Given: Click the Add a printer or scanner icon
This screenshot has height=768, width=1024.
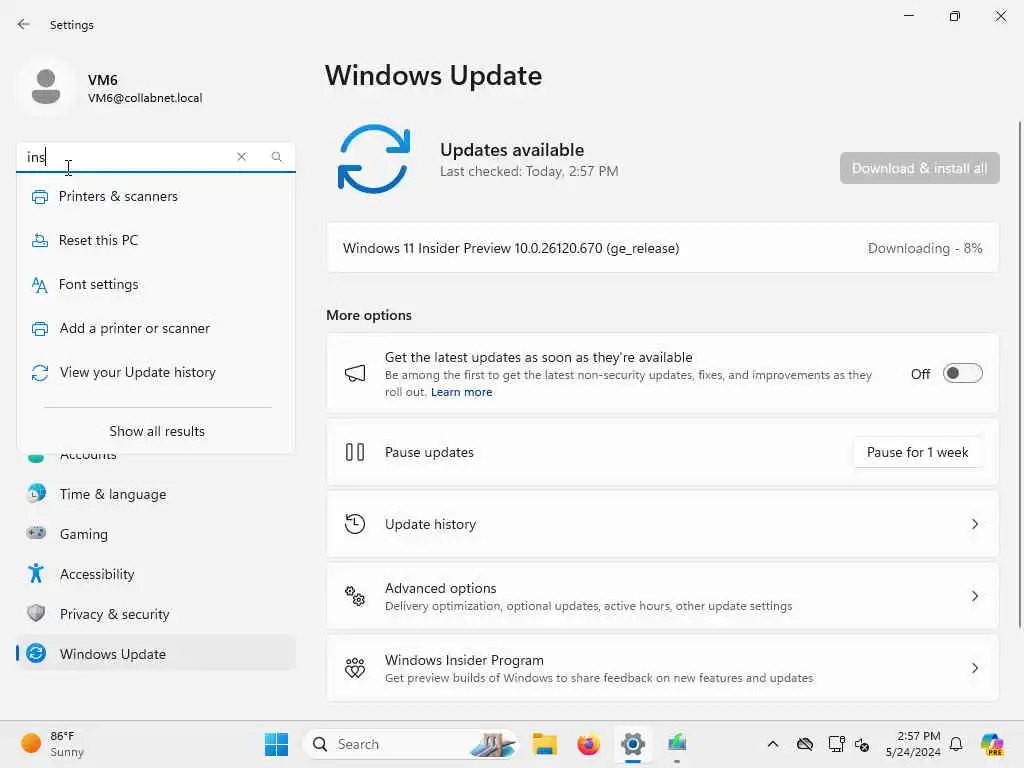Looking at the screenshot, I should [x=40, y=328].
